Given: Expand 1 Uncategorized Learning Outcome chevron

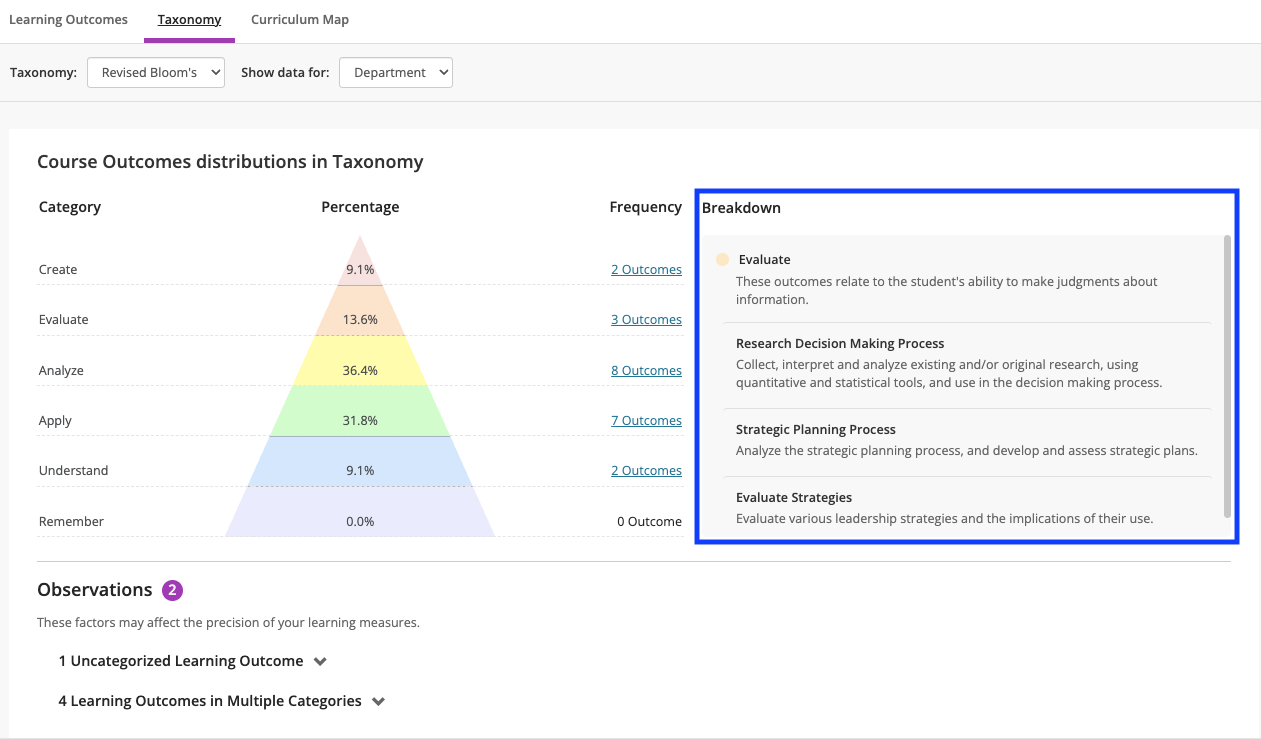Looking at the screenshot, I should pyautogui.click(x=320, y=662).
